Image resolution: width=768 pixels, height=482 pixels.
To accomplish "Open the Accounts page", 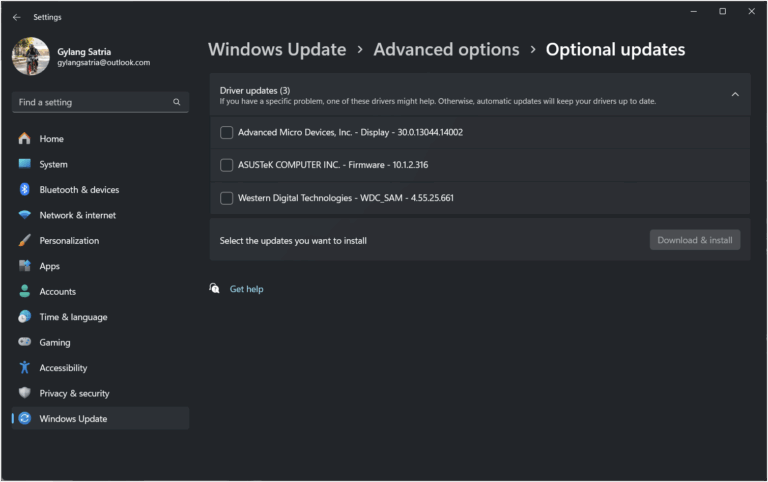I will (x=100, y=291).
